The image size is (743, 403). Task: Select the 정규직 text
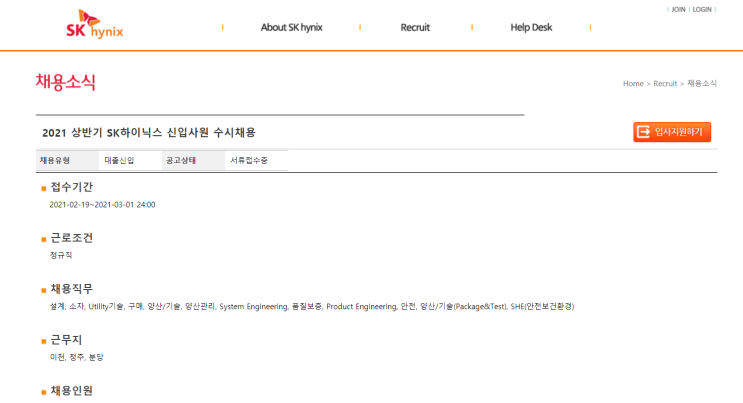point(61,255)
